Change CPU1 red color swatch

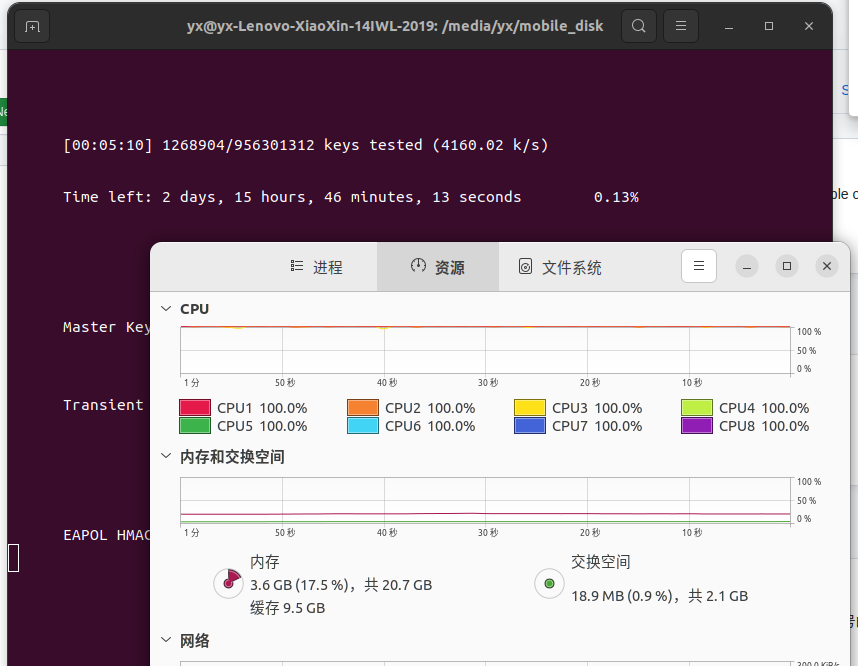pyautogui.click(x=195, y=408)
